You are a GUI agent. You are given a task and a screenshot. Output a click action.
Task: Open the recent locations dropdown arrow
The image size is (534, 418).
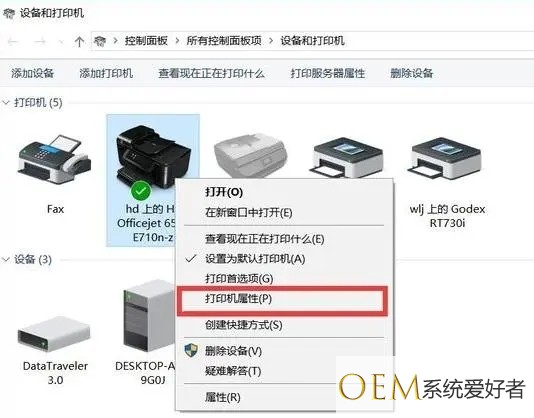click(x=61, y=42)
